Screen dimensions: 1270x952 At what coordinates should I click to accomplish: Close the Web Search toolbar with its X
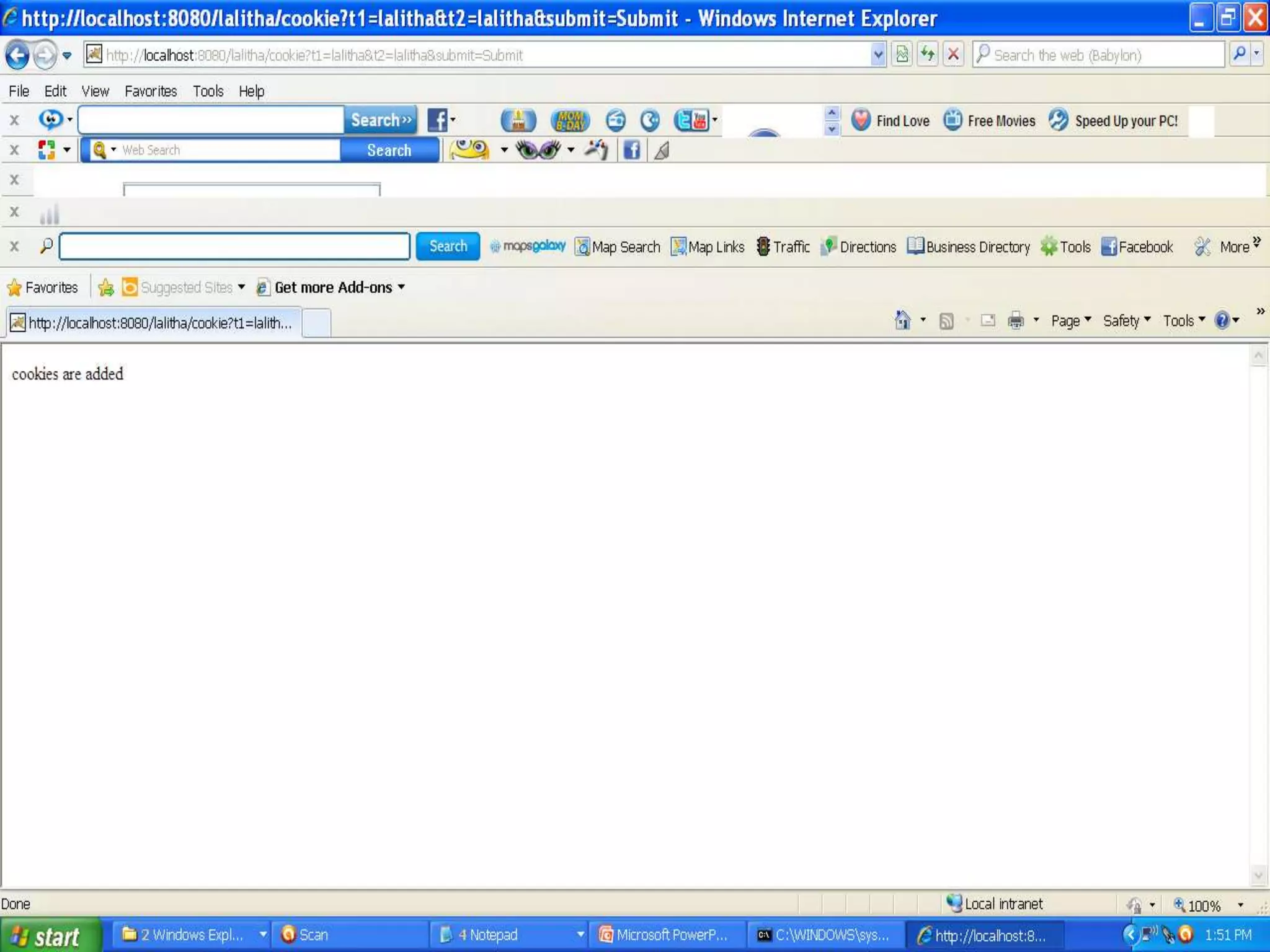point(14,150)
